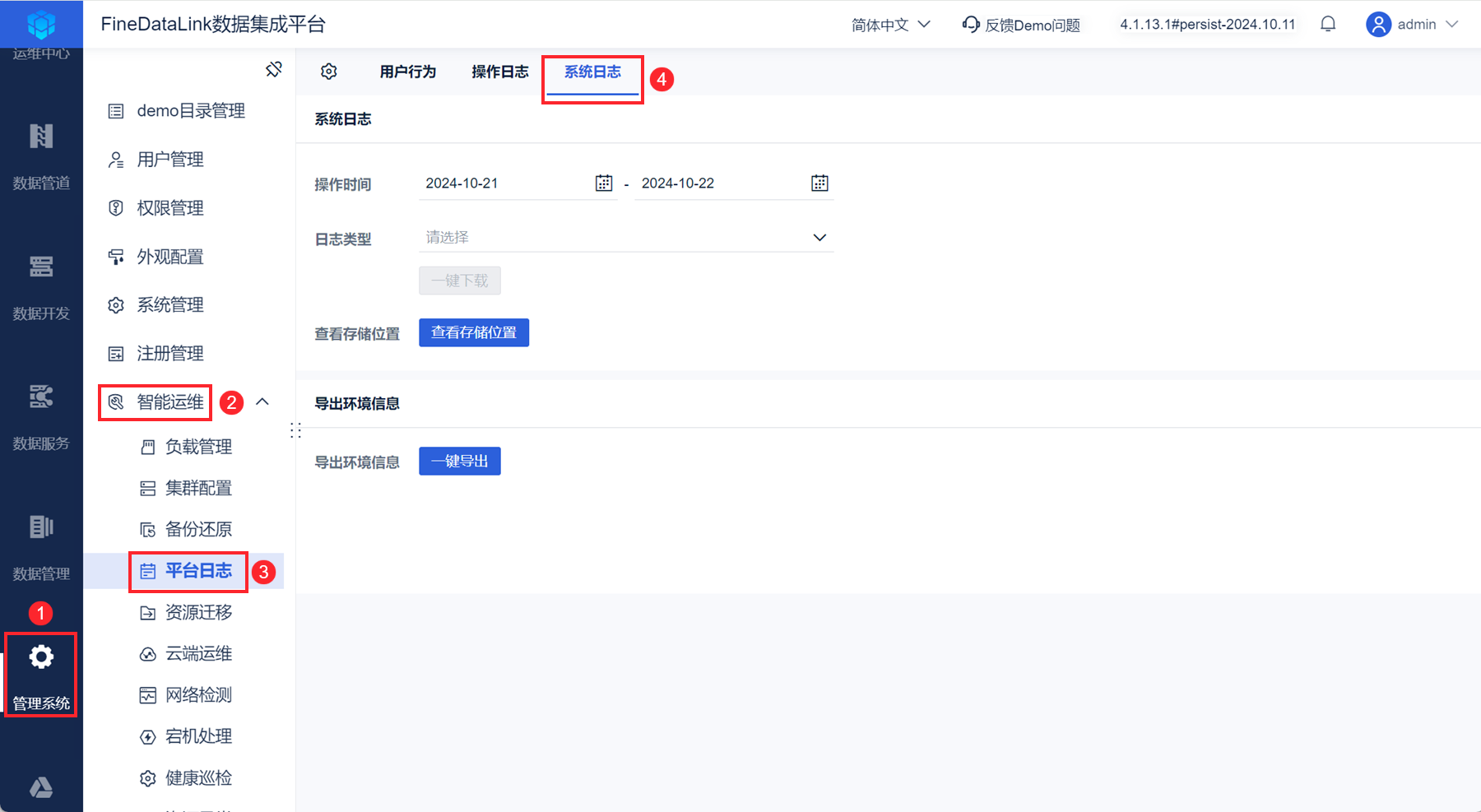The width and height of the screenshot is (1481, 812).
Task: Click the 反馈Demo问题 link
Action: (1021, 25)
